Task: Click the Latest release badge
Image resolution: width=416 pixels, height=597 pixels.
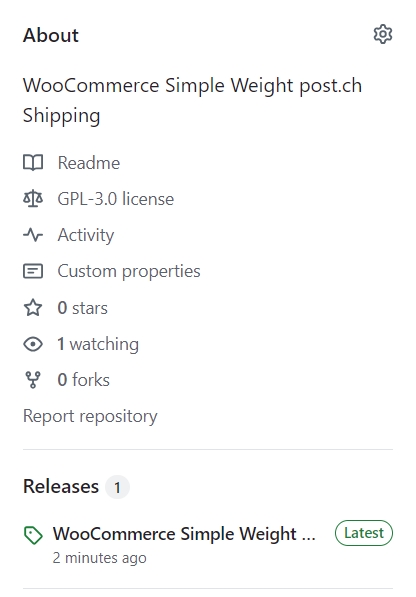Action: pyautogui.click(x=364, y=533)
